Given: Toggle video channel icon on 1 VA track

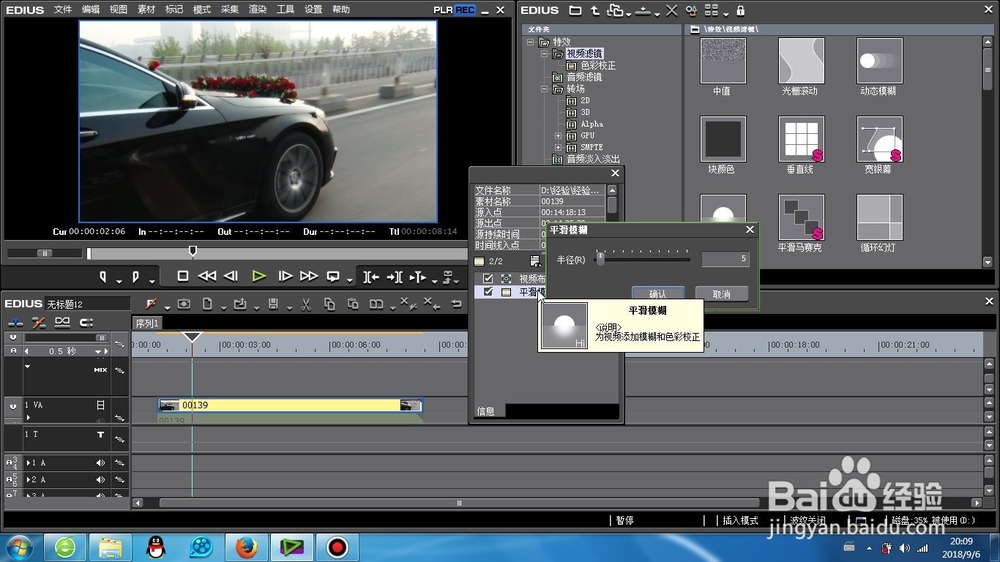Looking at the screenshot, I should (100, 405).
